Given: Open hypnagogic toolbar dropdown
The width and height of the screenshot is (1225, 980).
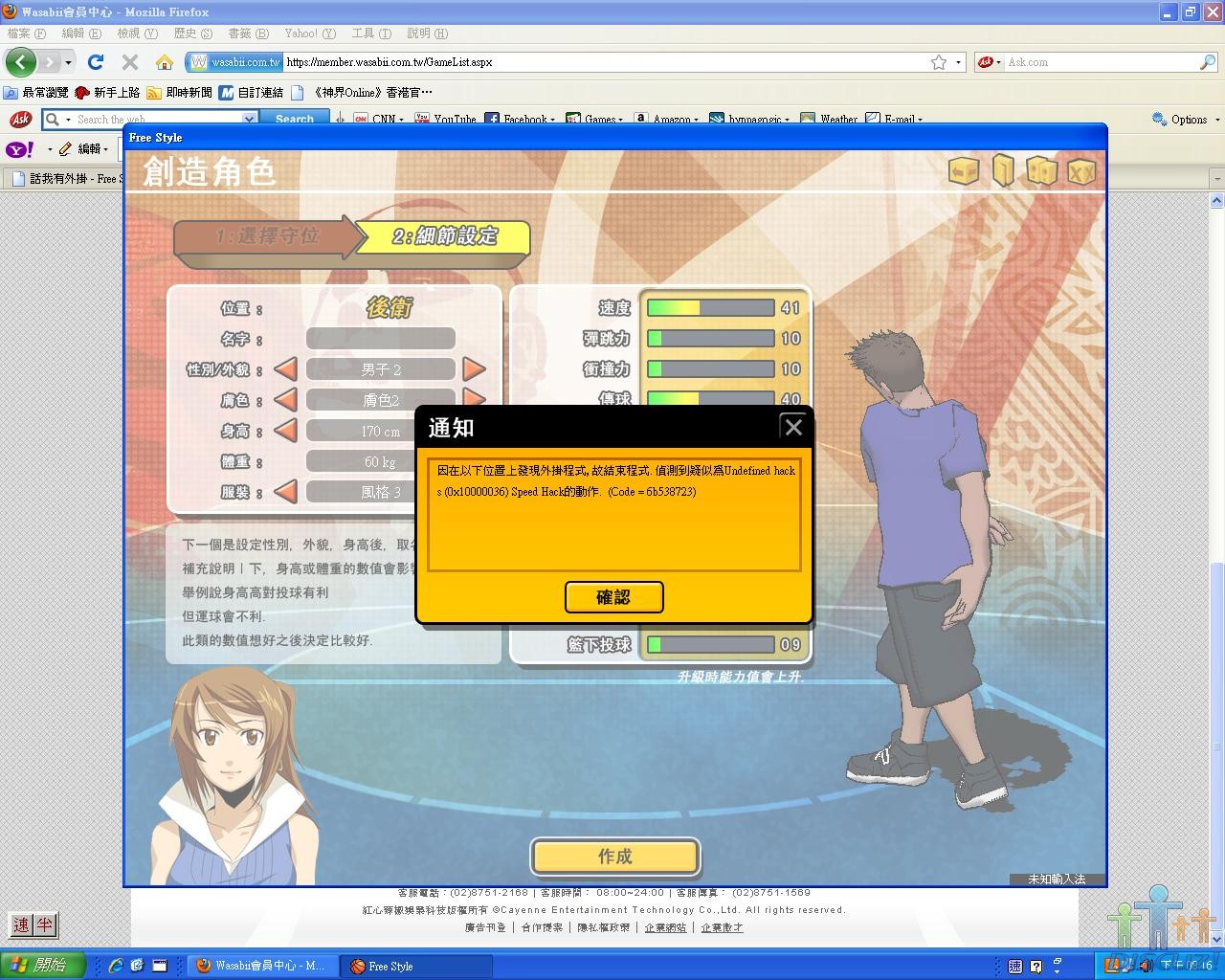Looking at the screenshot, I should click(786, 120).
